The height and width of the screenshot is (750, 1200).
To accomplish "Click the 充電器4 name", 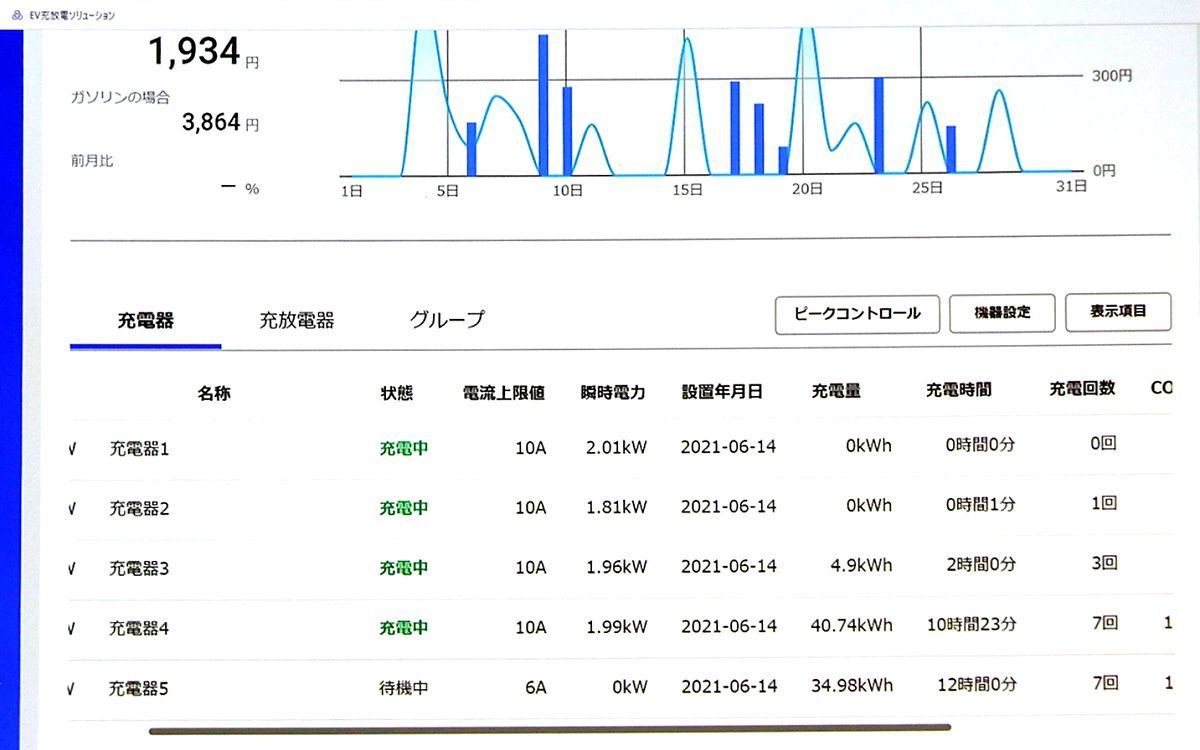I will (139, 629).
